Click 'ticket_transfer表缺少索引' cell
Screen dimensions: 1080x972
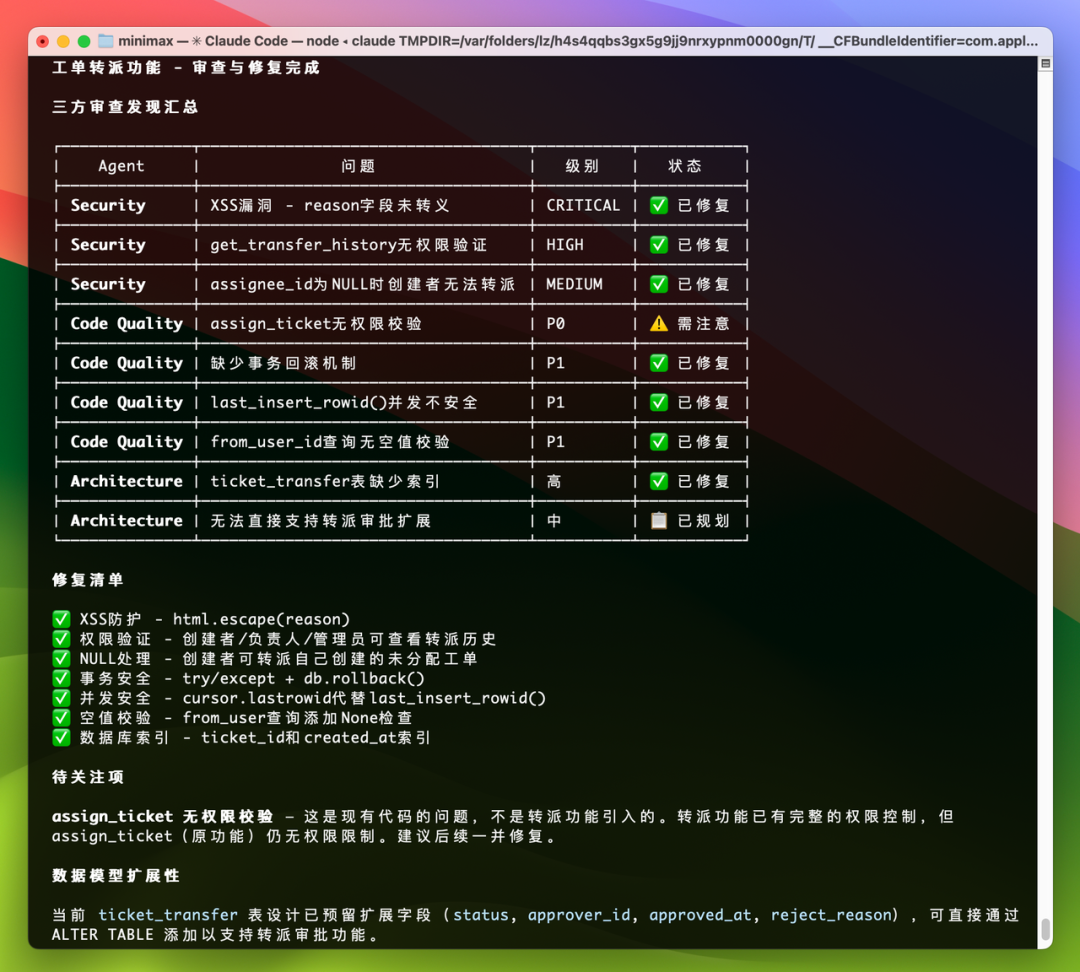point(325,481)
